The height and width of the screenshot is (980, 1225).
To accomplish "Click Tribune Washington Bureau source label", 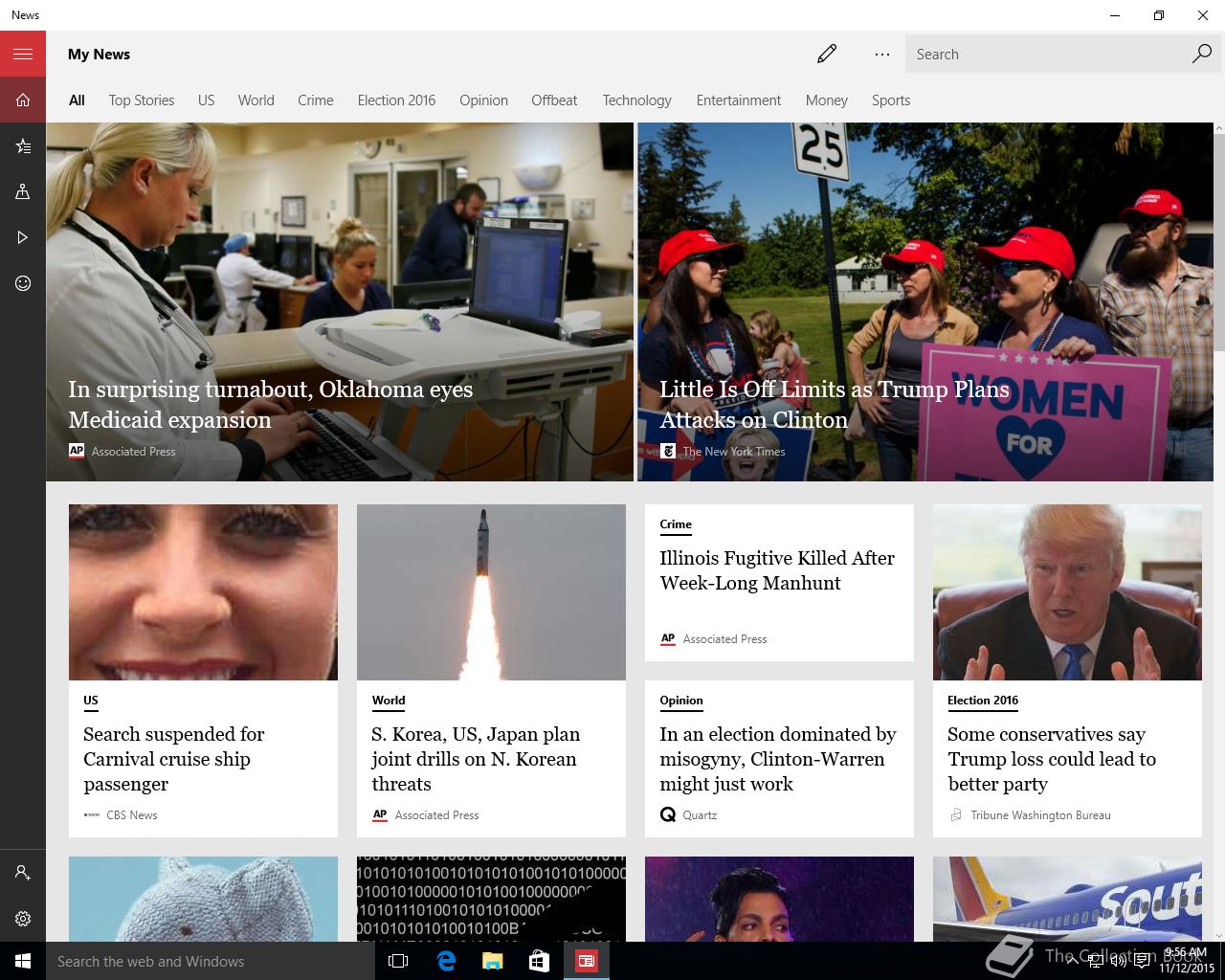I will [1040, 815].
